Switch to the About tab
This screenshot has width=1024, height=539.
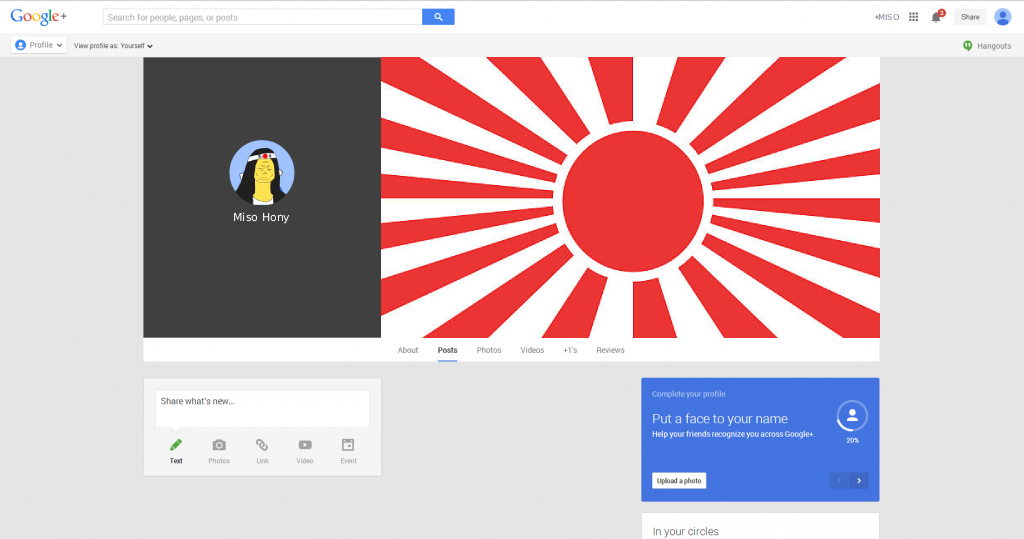point(408,350)
